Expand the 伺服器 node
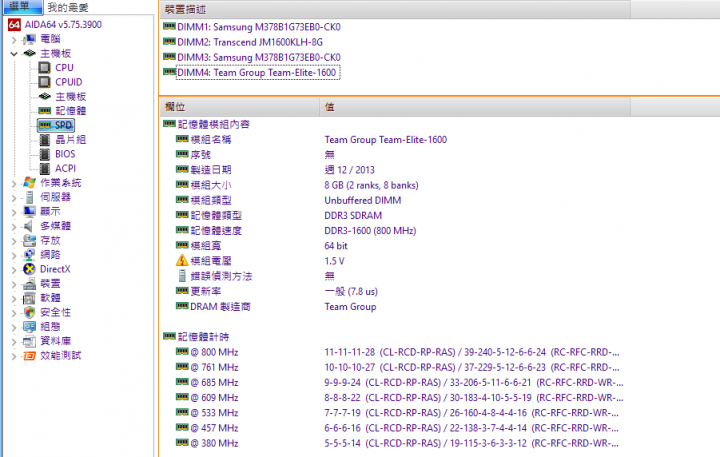 point(14,198)
